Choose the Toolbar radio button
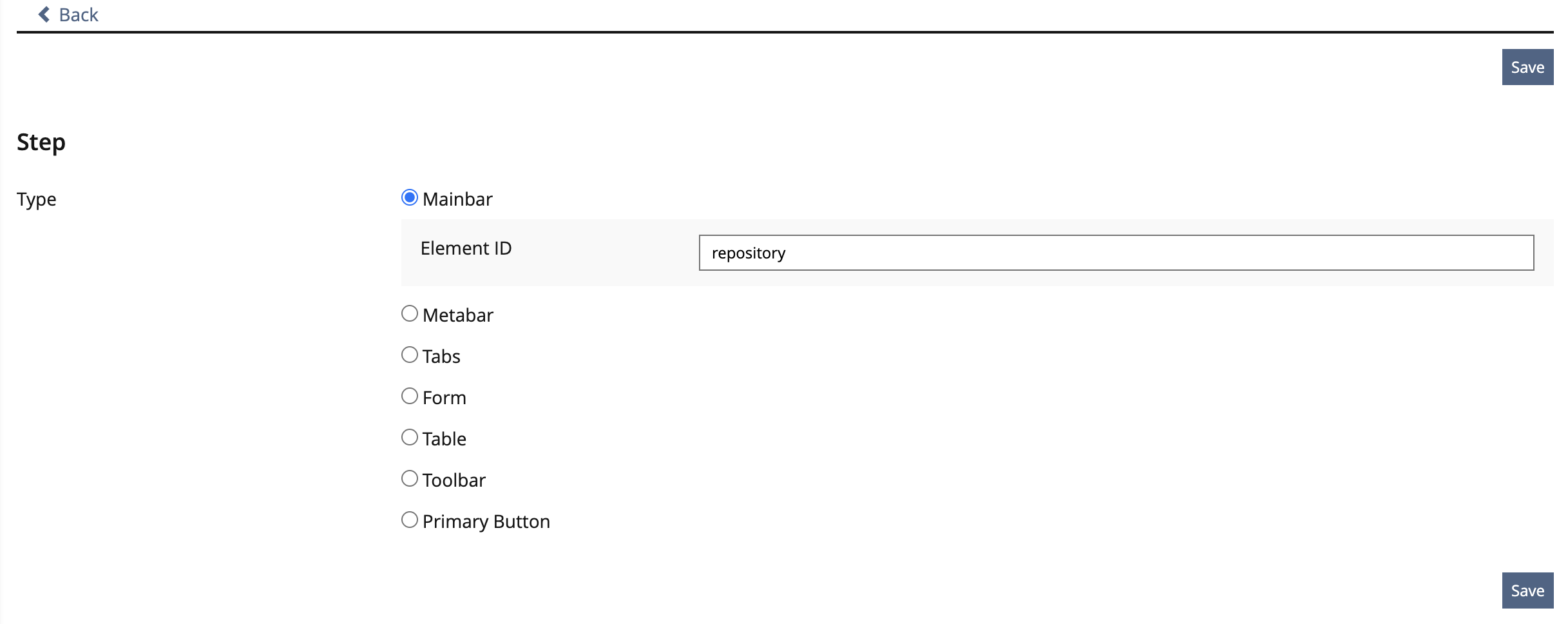The width and height of the screenshot is (1568, 624). pos(410,478)
